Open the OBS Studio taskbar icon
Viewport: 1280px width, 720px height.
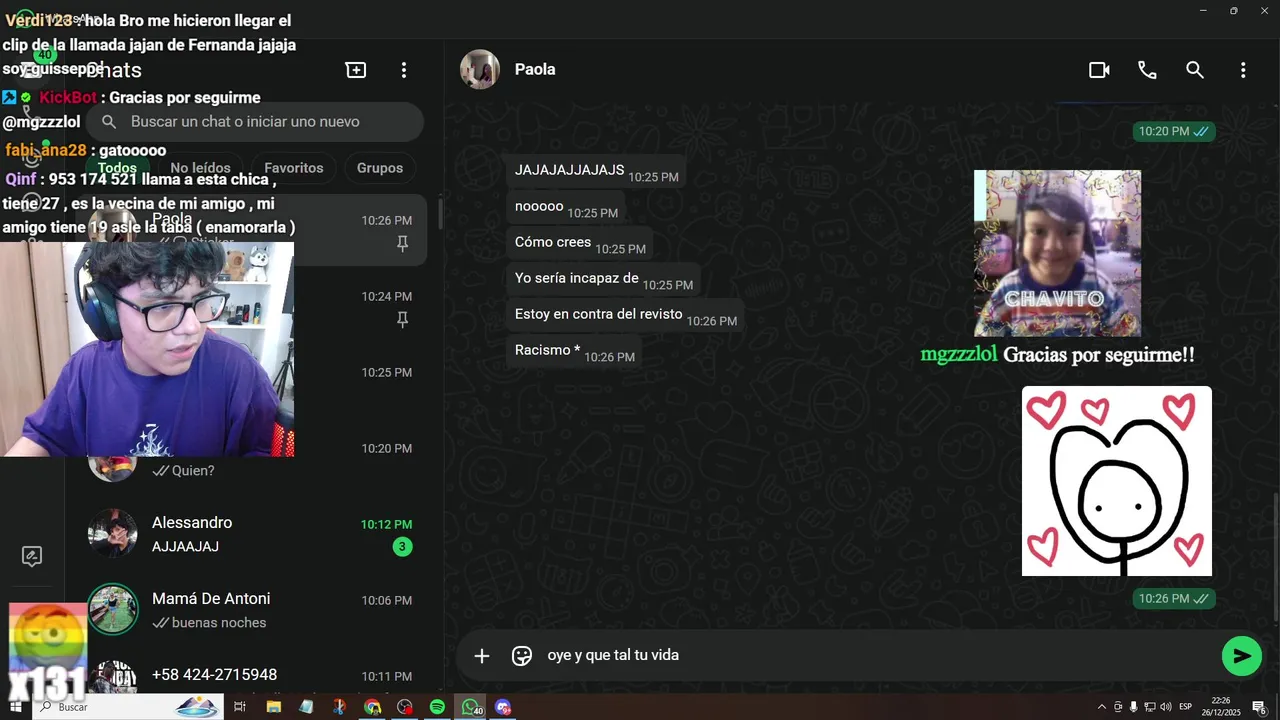(404, 707)
